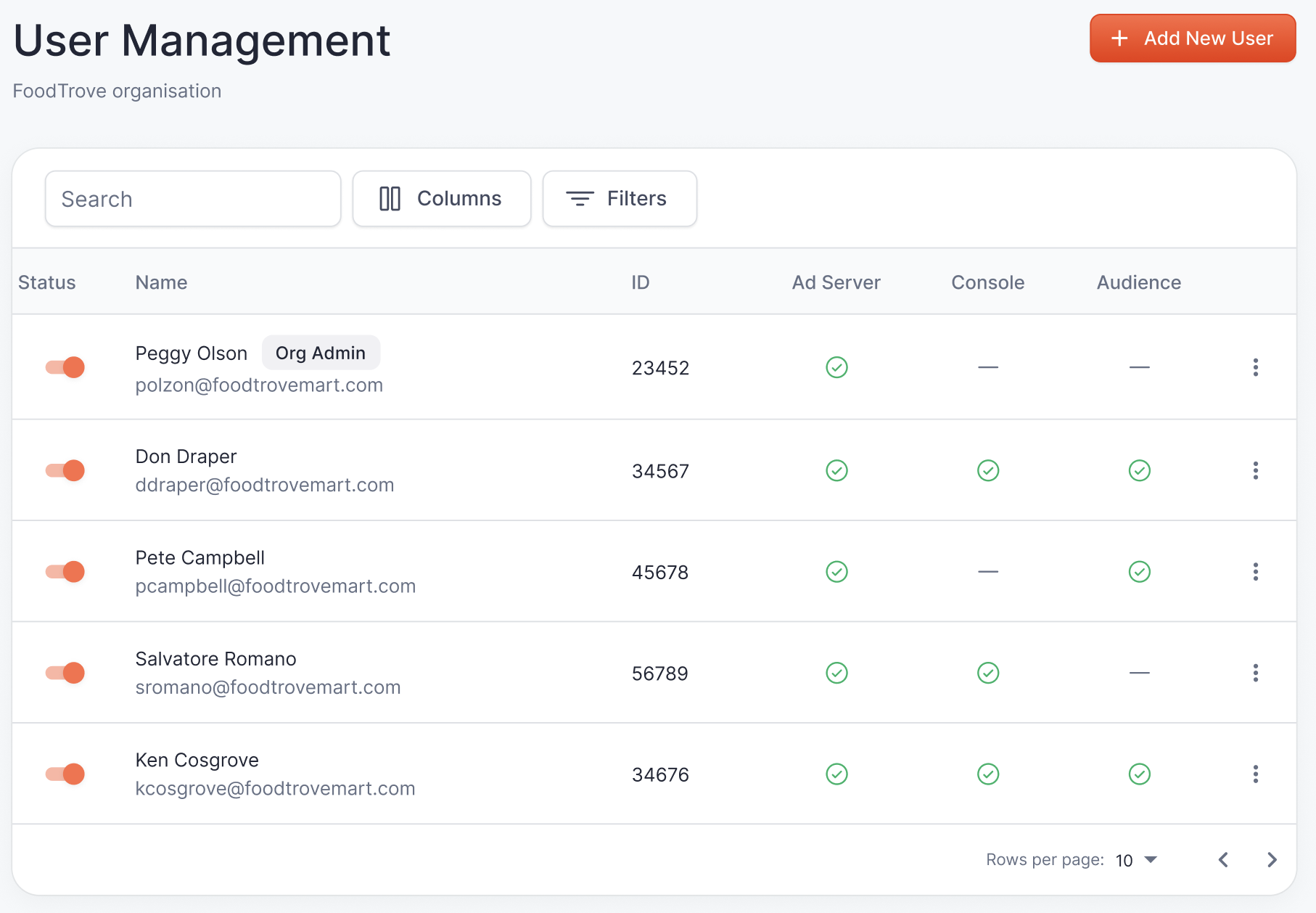Click the User Management page heading
1316x913 pixels.
click(202, 41)
